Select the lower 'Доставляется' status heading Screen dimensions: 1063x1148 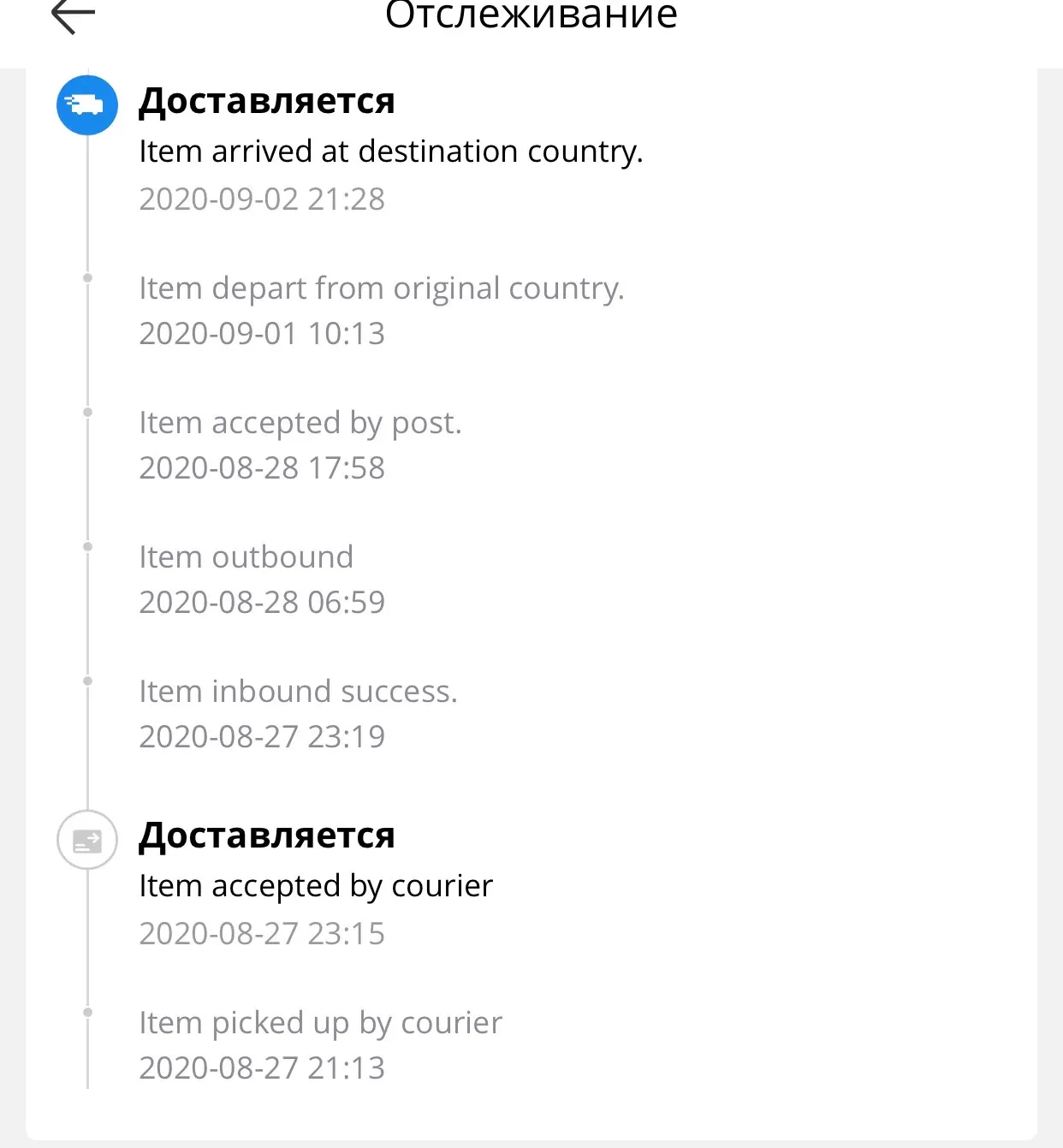pyautogui.click(x=267, y=836)
